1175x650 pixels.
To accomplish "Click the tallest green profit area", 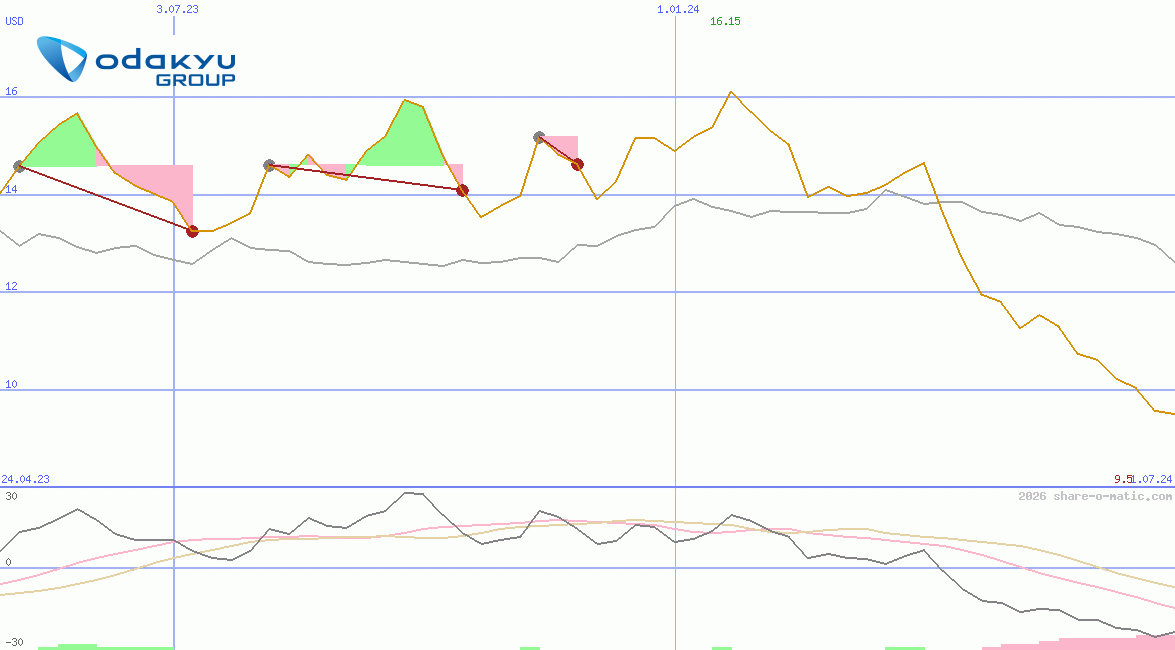I will pos(410,138).
